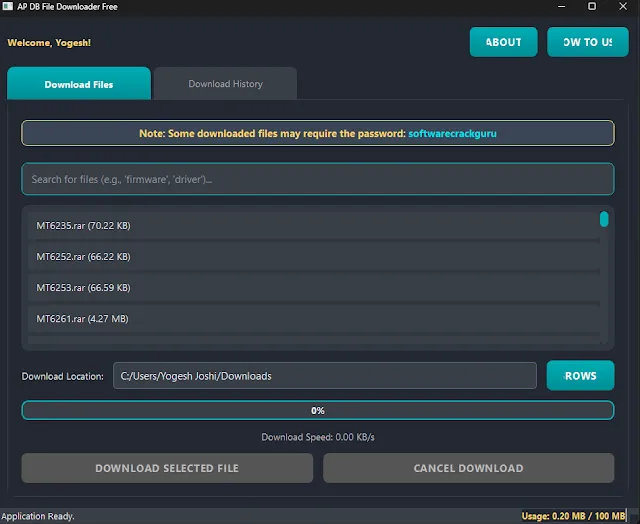Click Download Selected File button
640x524 pixels.
point(167,468)
